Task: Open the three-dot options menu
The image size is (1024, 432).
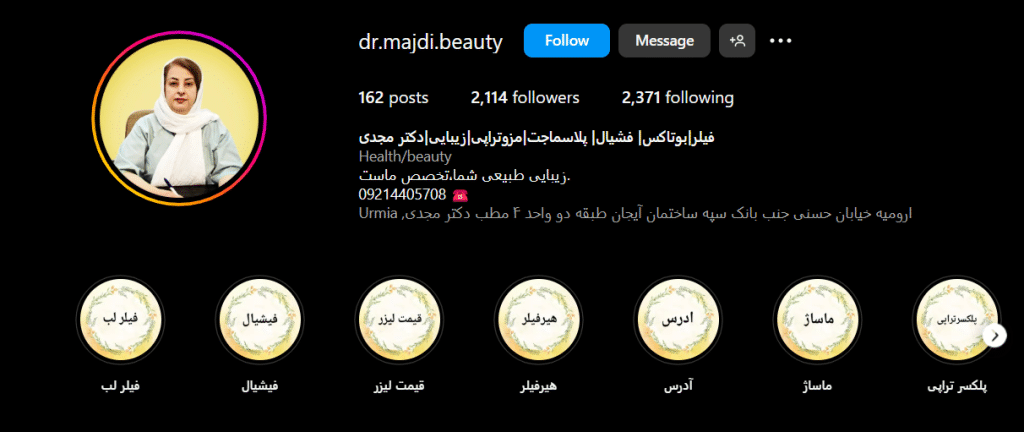Action: pyautogui.click(x=780, y=40)
